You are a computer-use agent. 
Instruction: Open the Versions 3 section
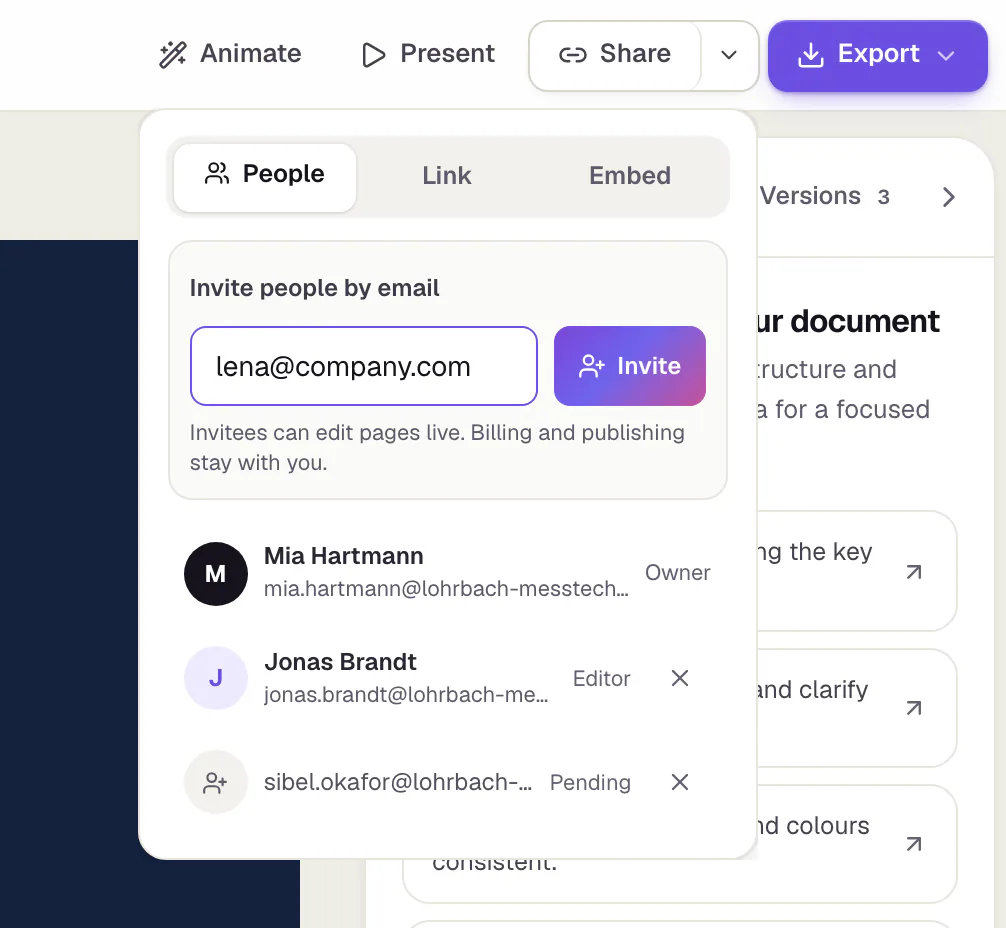[824, 196]
